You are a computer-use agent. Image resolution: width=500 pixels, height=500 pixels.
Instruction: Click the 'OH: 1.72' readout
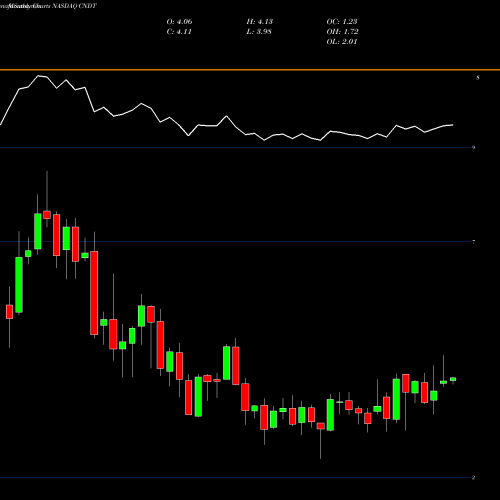click(x=342, y=32)
